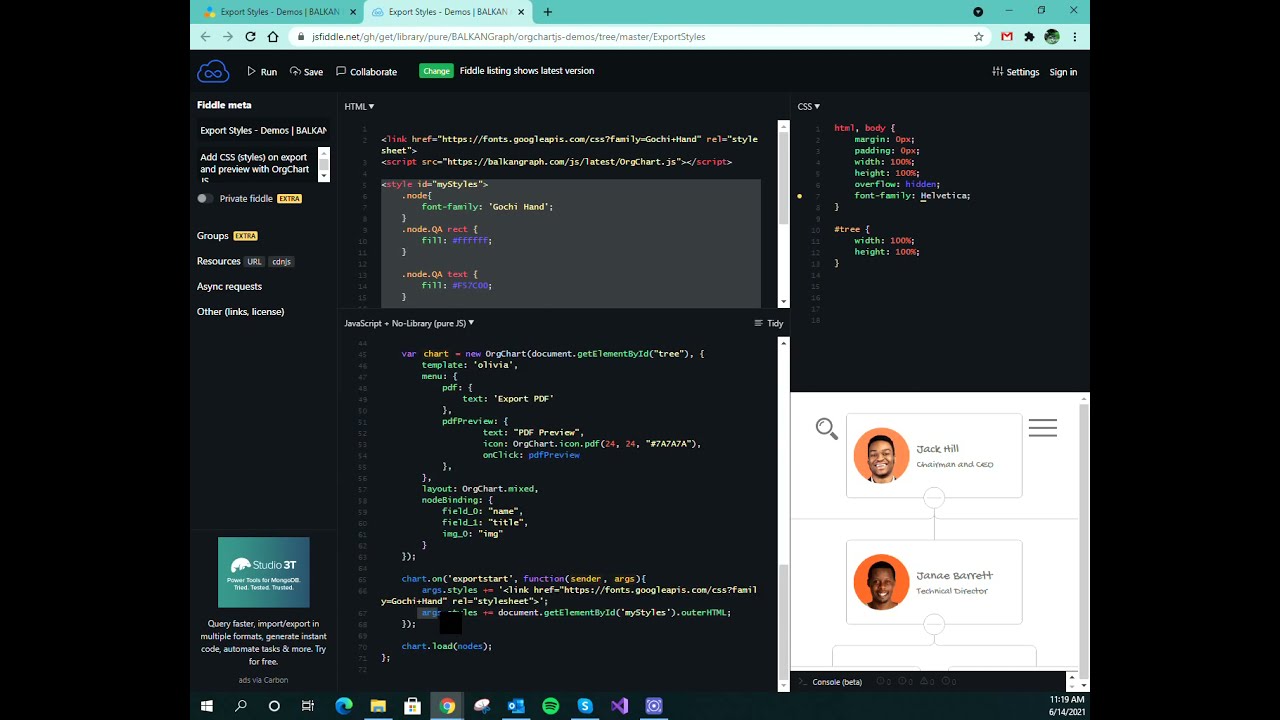Tidy the JavaScript code

click(x=768, y=323)
